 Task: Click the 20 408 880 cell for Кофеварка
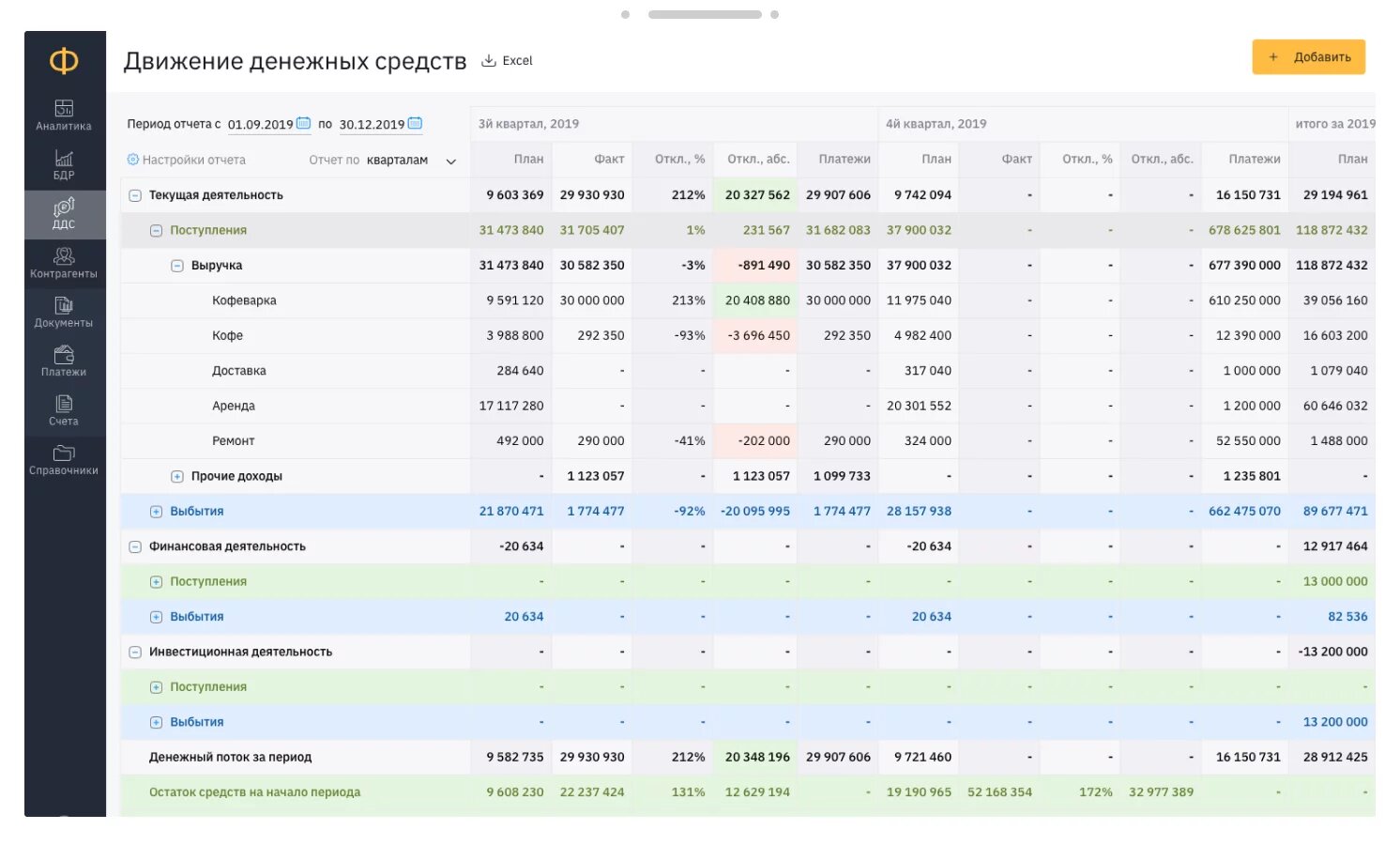(x=755, y=300)
